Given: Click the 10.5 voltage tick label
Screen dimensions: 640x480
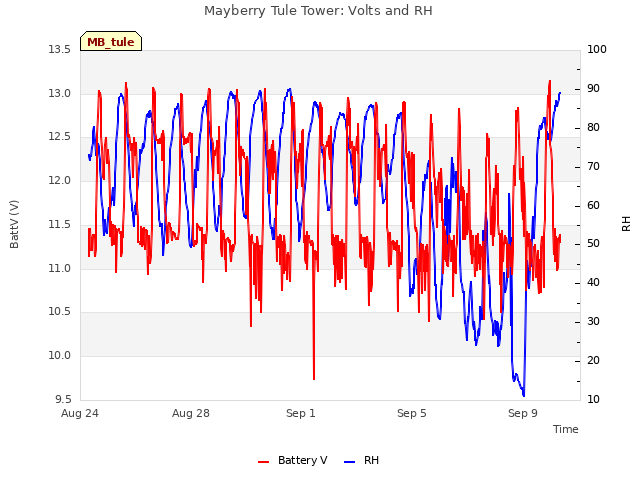Looking at the screenshot, I should coord(60,311).
